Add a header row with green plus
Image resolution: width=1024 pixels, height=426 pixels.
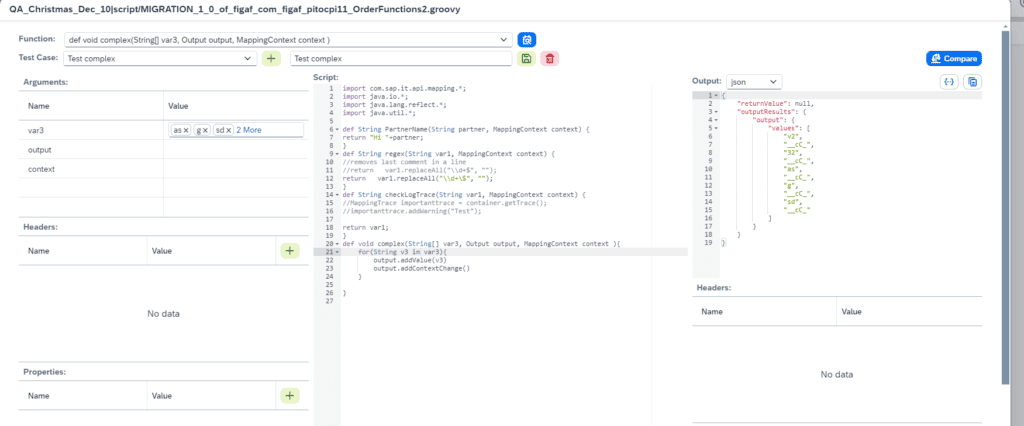[x=290, y=250]
